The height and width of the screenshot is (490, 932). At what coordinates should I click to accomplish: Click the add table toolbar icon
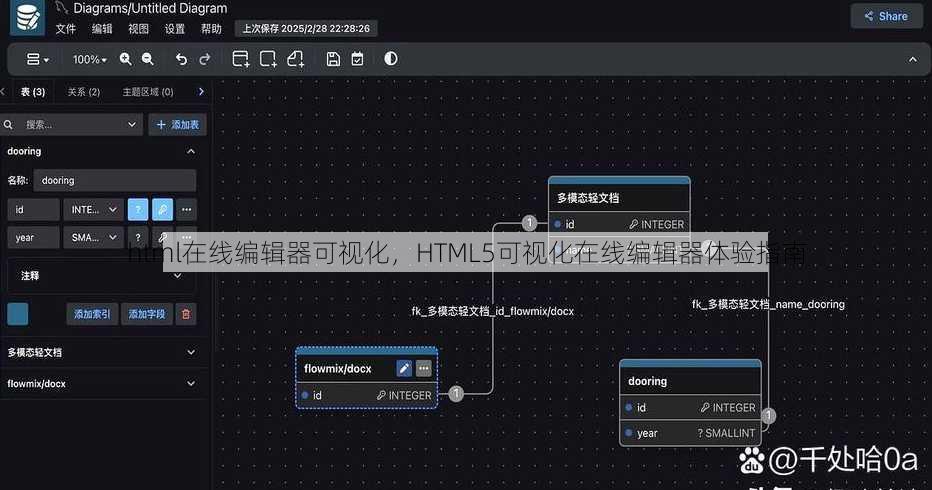(x=240, y=59)
